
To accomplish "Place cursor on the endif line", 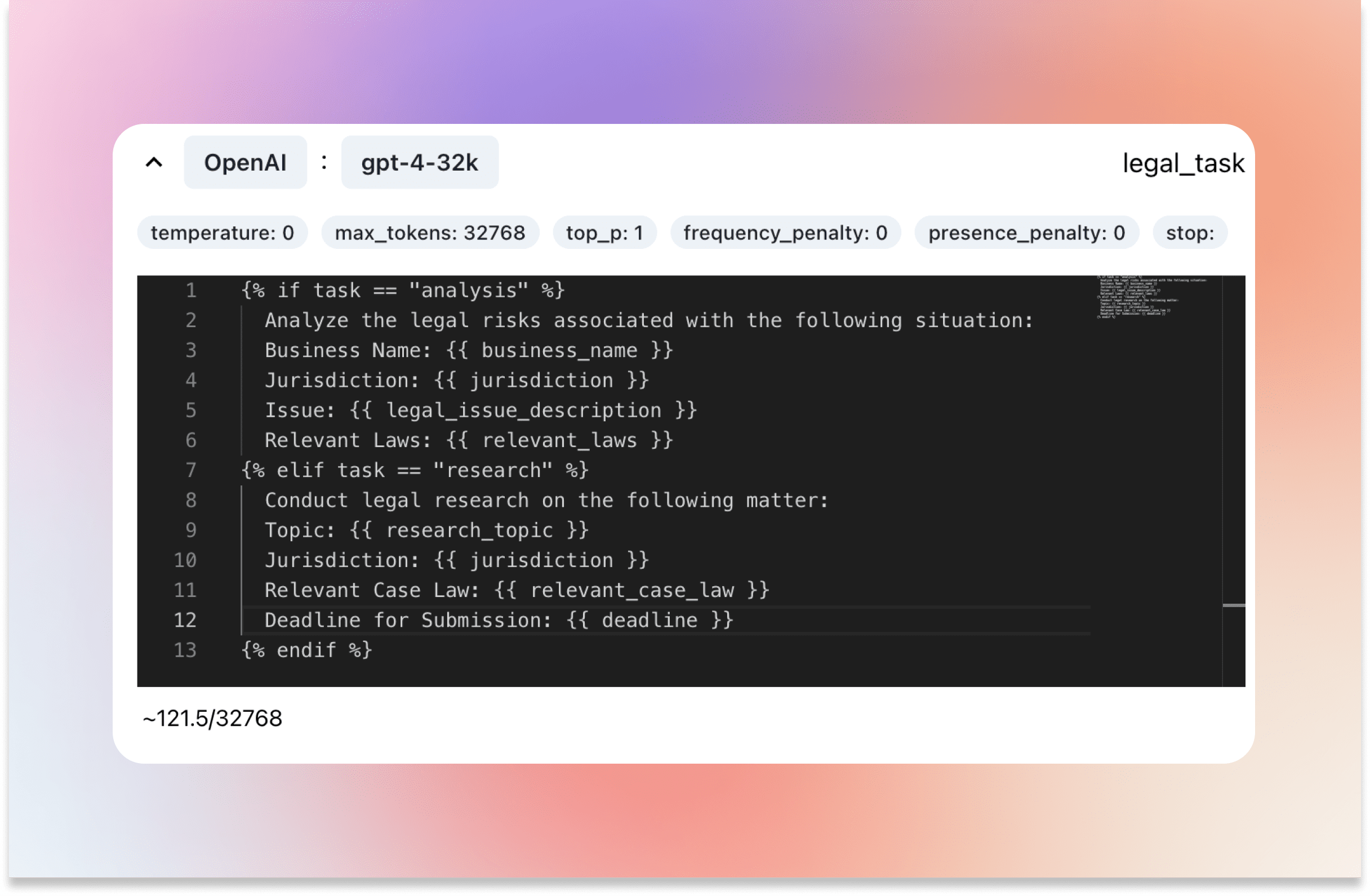I will (306, 650).
